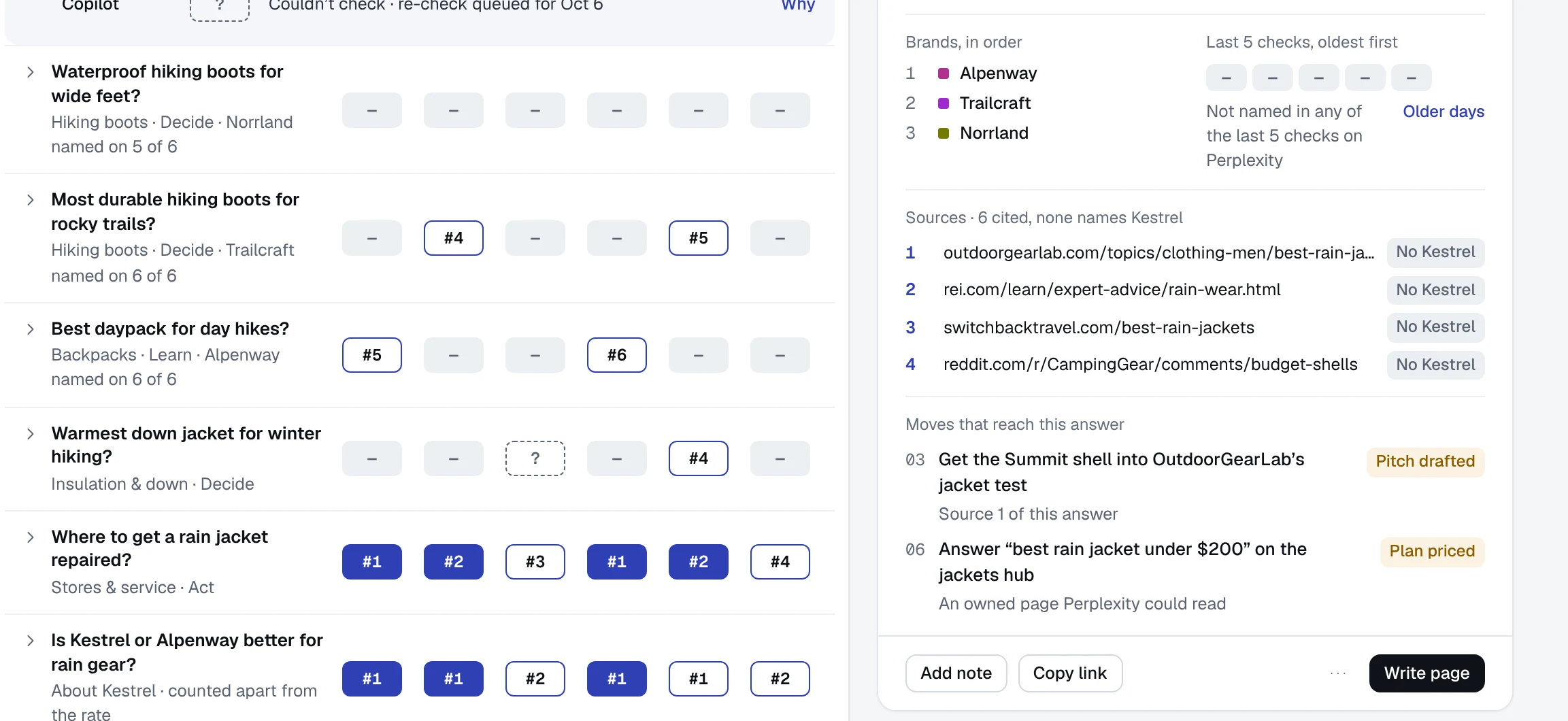1568x721 pixels.
Task: Expand 'Most durable hiking boots for rocky trails?' row
Action: 31,200
